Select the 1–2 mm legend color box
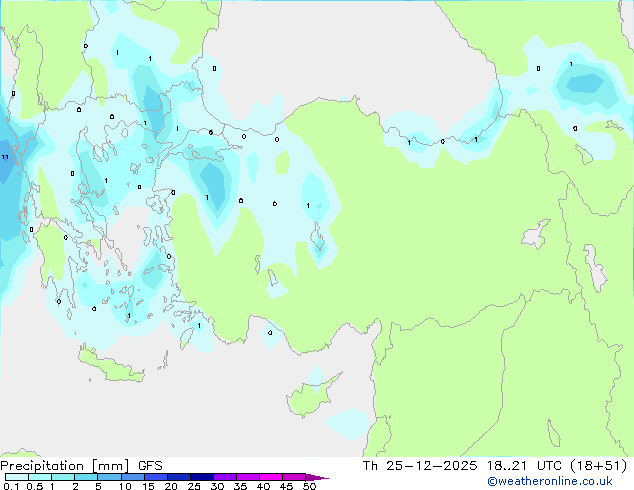Viewport: 634px width, 490px height. click(x=63, y=477)
